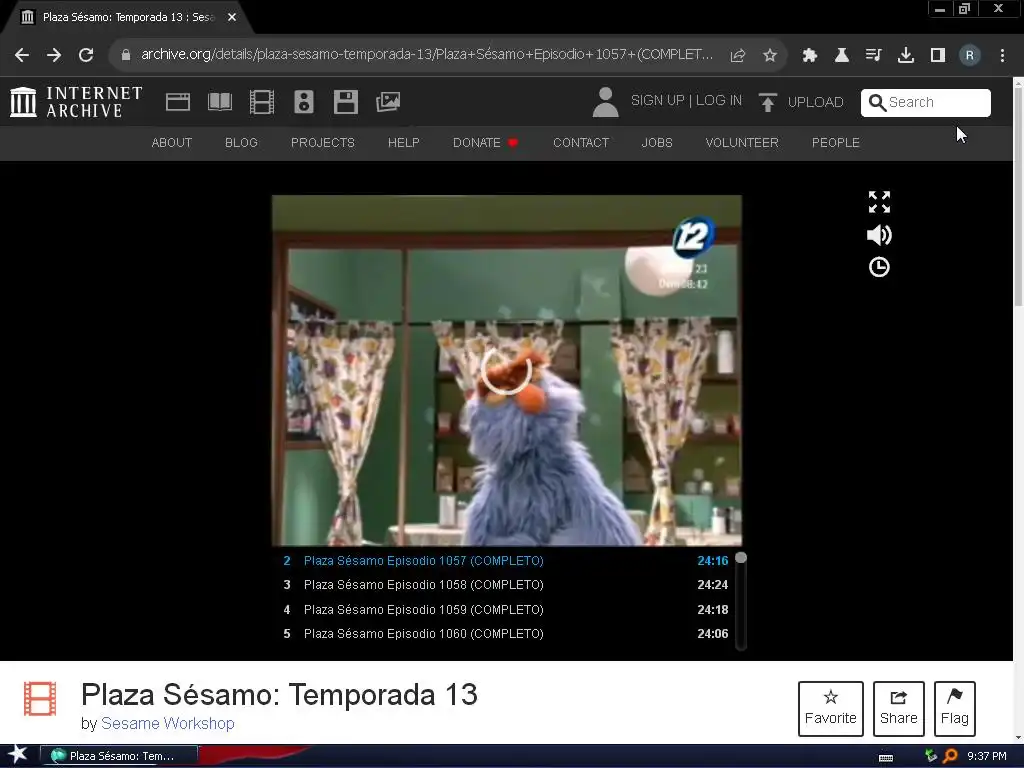Click the tray keyboard icon
1024x768 pixels.
[x=886, y=758]
